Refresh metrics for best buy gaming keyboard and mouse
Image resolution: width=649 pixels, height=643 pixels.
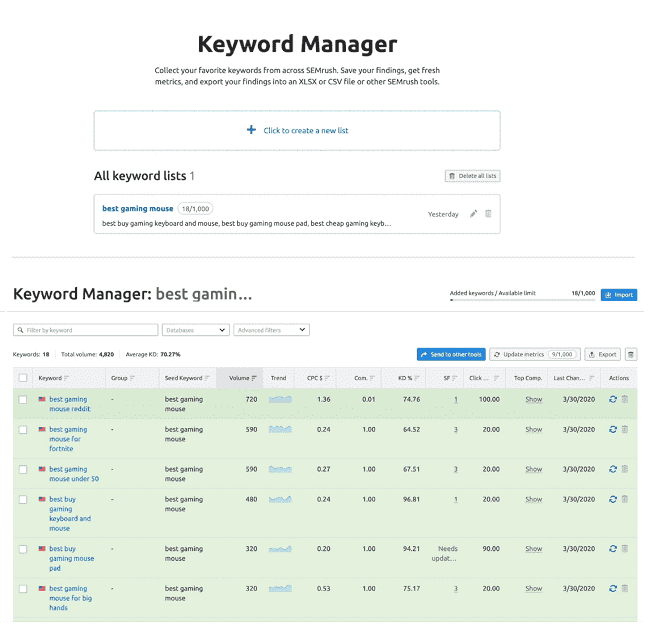[x=613, y=499]
